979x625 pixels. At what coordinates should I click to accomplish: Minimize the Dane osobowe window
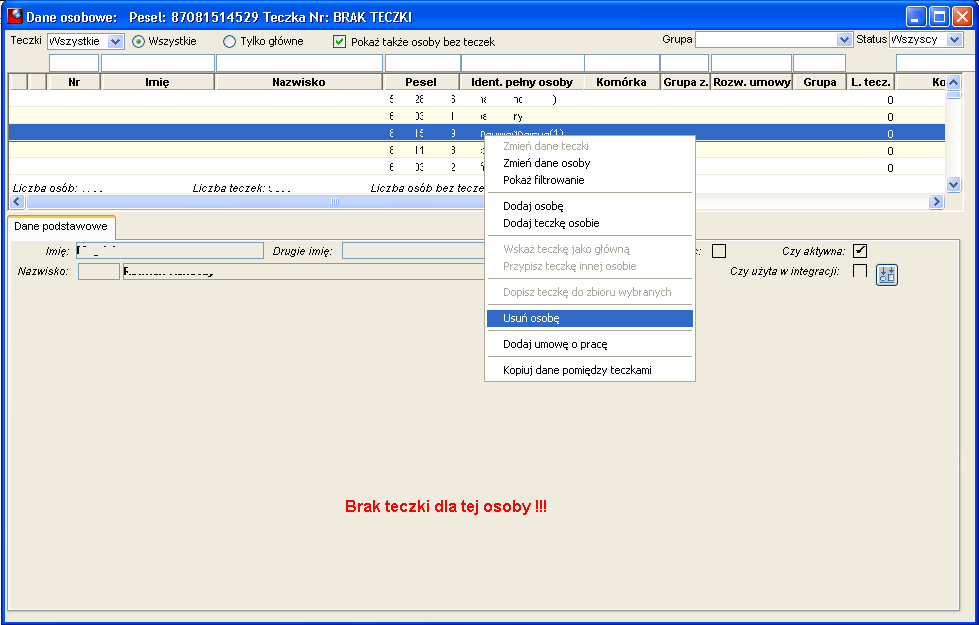(916, 17)
